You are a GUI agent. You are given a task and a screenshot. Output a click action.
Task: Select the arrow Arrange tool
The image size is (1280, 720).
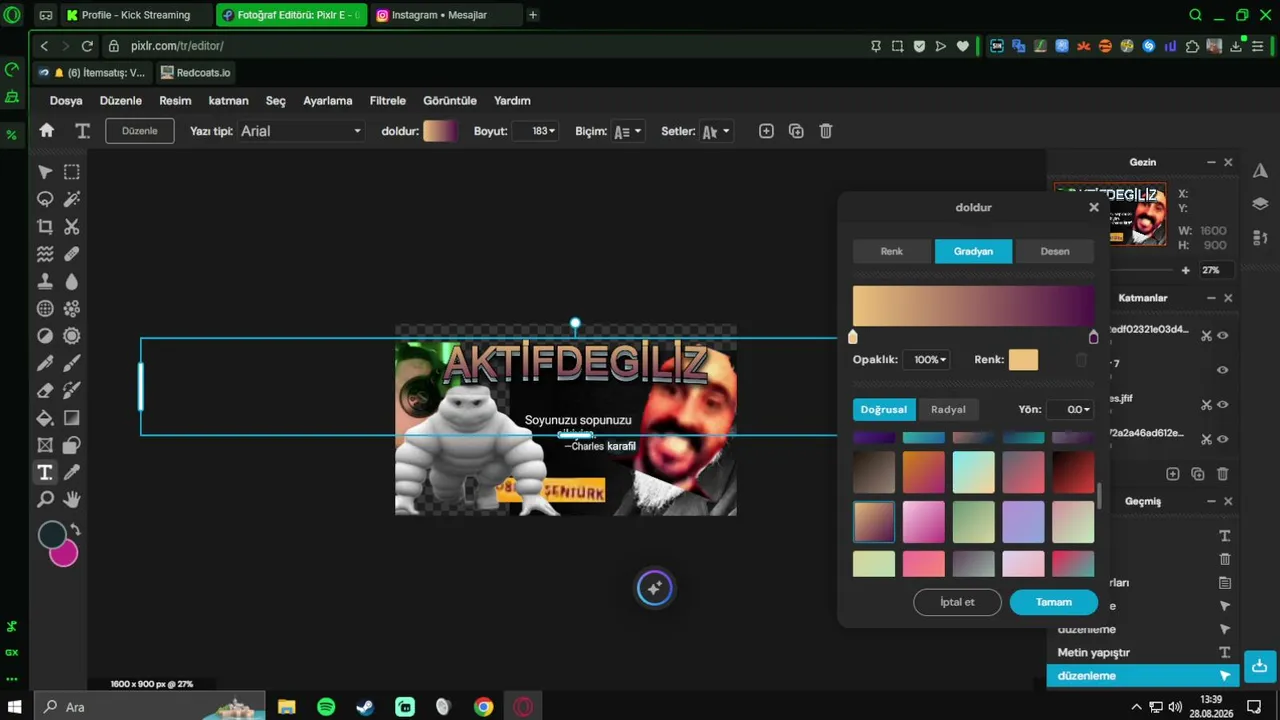tap(45, 172)
